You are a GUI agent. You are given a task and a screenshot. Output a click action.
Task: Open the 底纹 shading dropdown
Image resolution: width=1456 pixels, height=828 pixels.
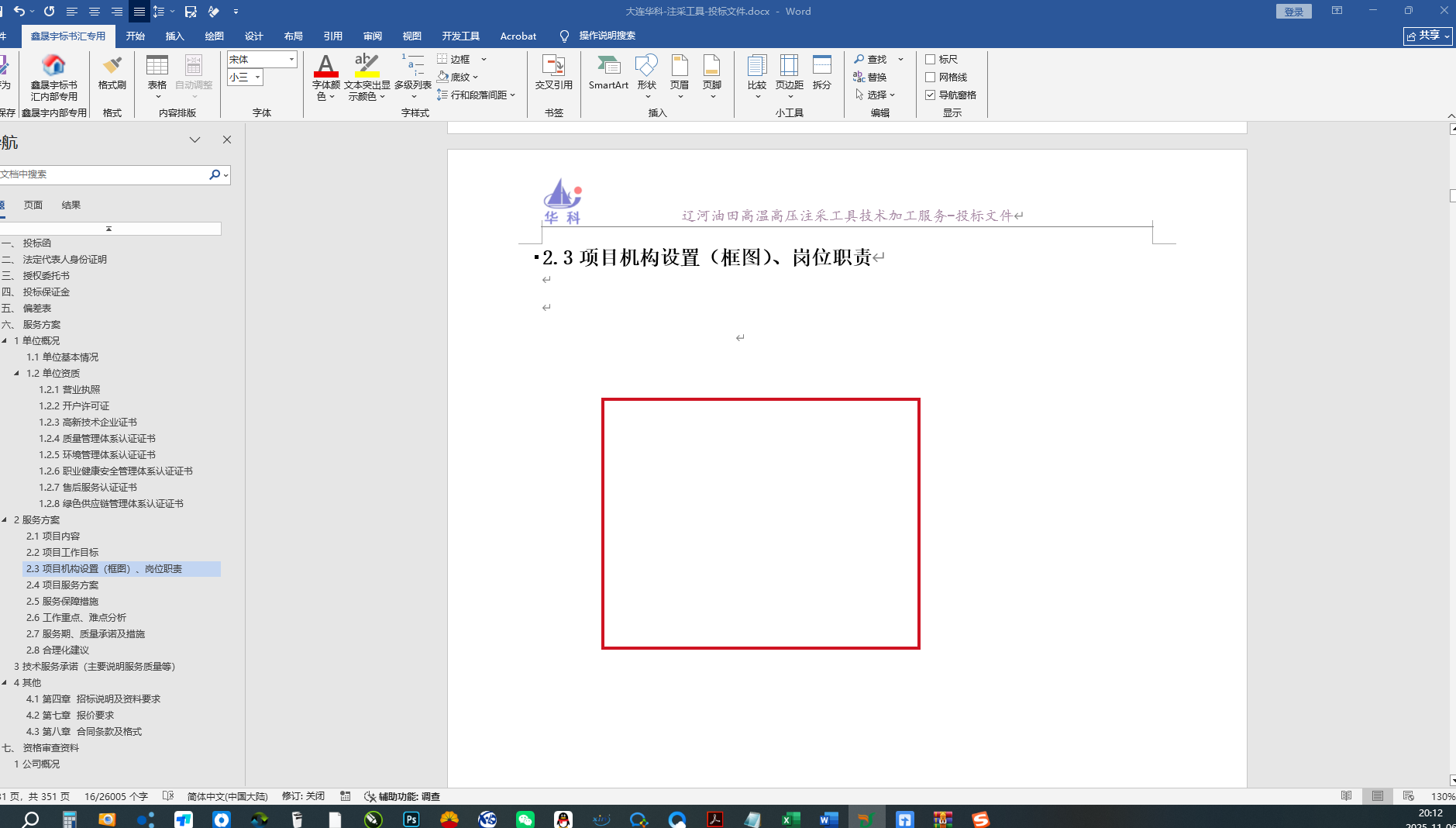point(457,78)
